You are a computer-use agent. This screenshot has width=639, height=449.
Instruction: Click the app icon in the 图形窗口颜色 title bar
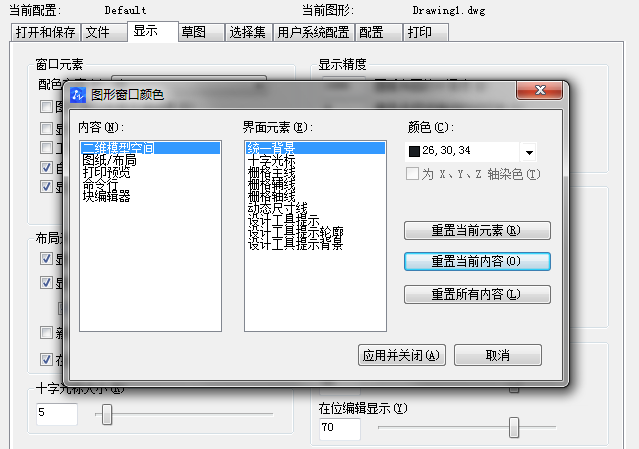point(78,94)
